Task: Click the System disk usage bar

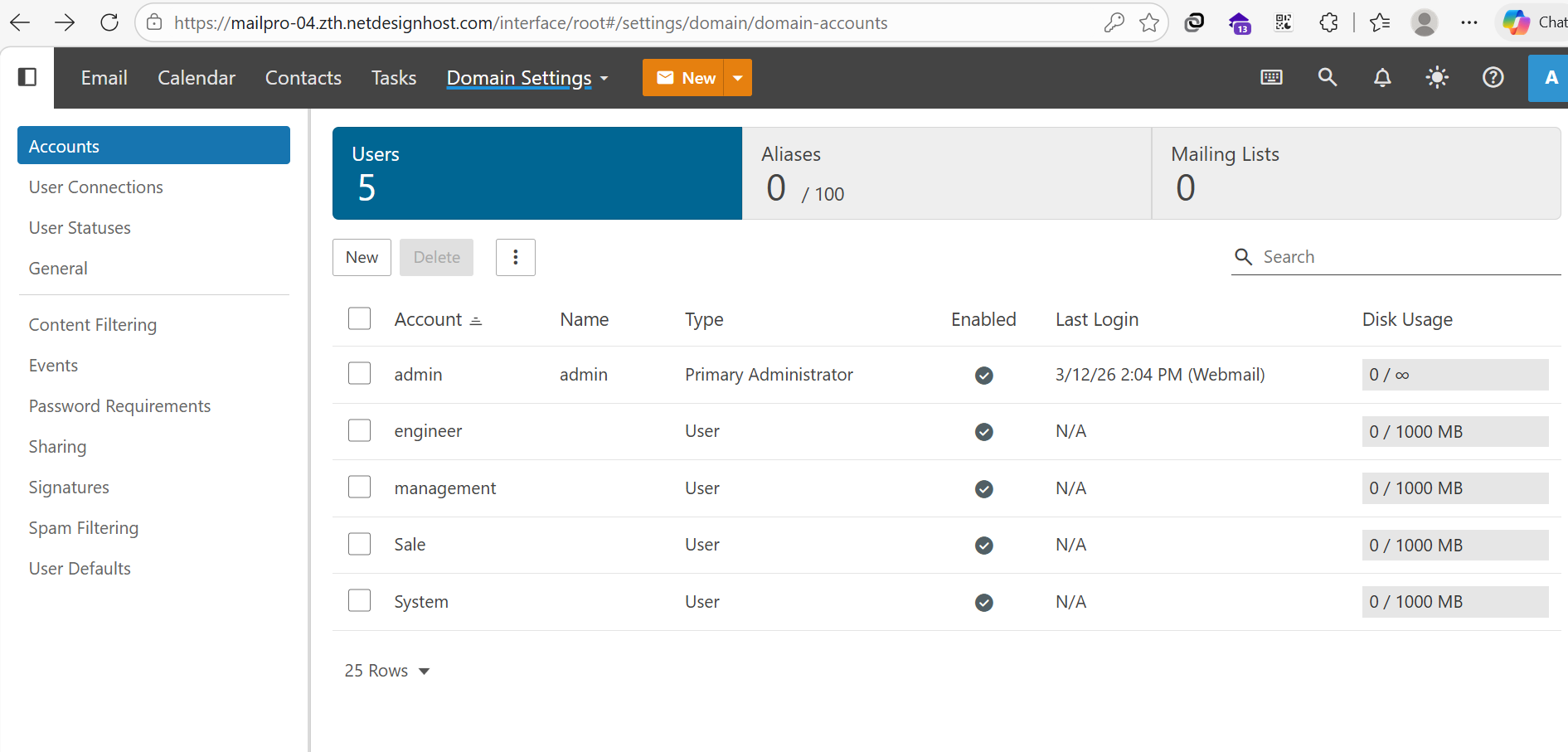Action: [1455, 602]
